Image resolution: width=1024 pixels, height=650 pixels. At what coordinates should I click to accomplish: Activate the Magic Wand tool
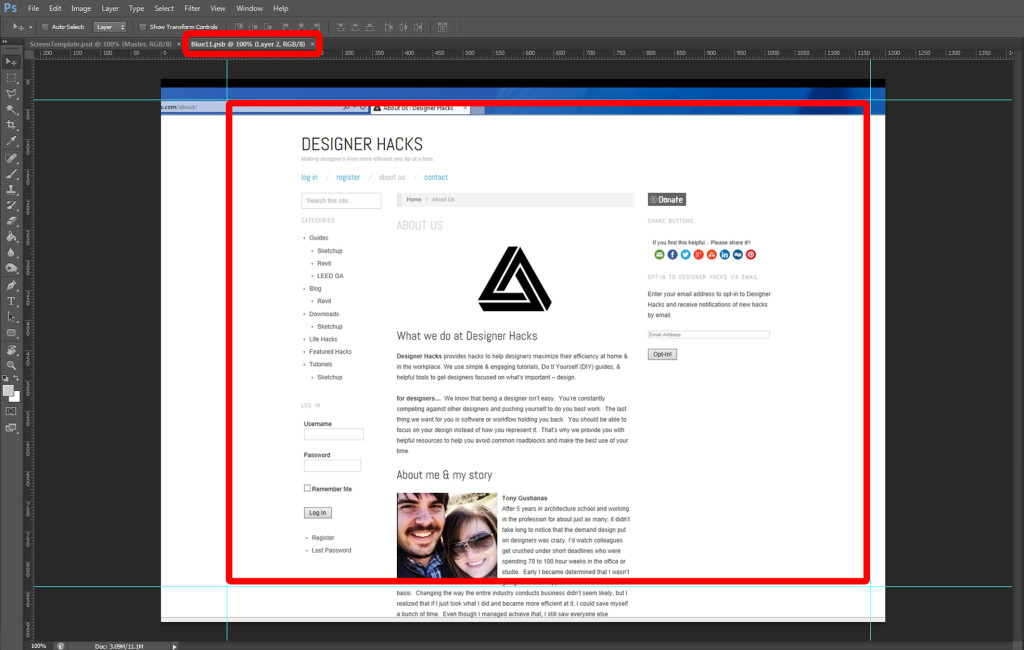pyautogui.click(x=11, y=109)
